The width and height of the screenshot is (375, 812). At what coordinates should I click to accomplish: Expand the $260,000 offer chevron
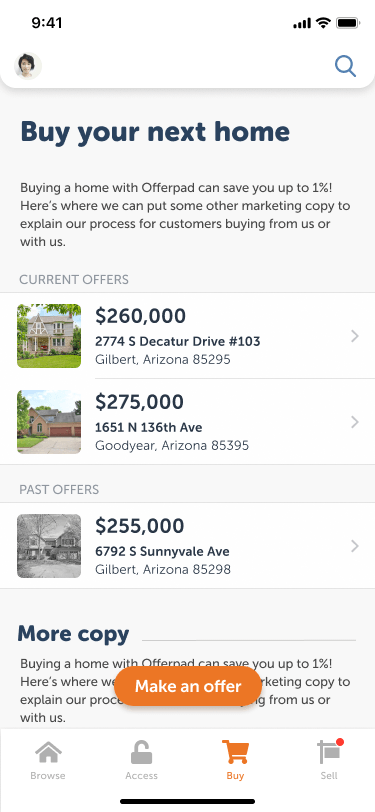[355, 336]
